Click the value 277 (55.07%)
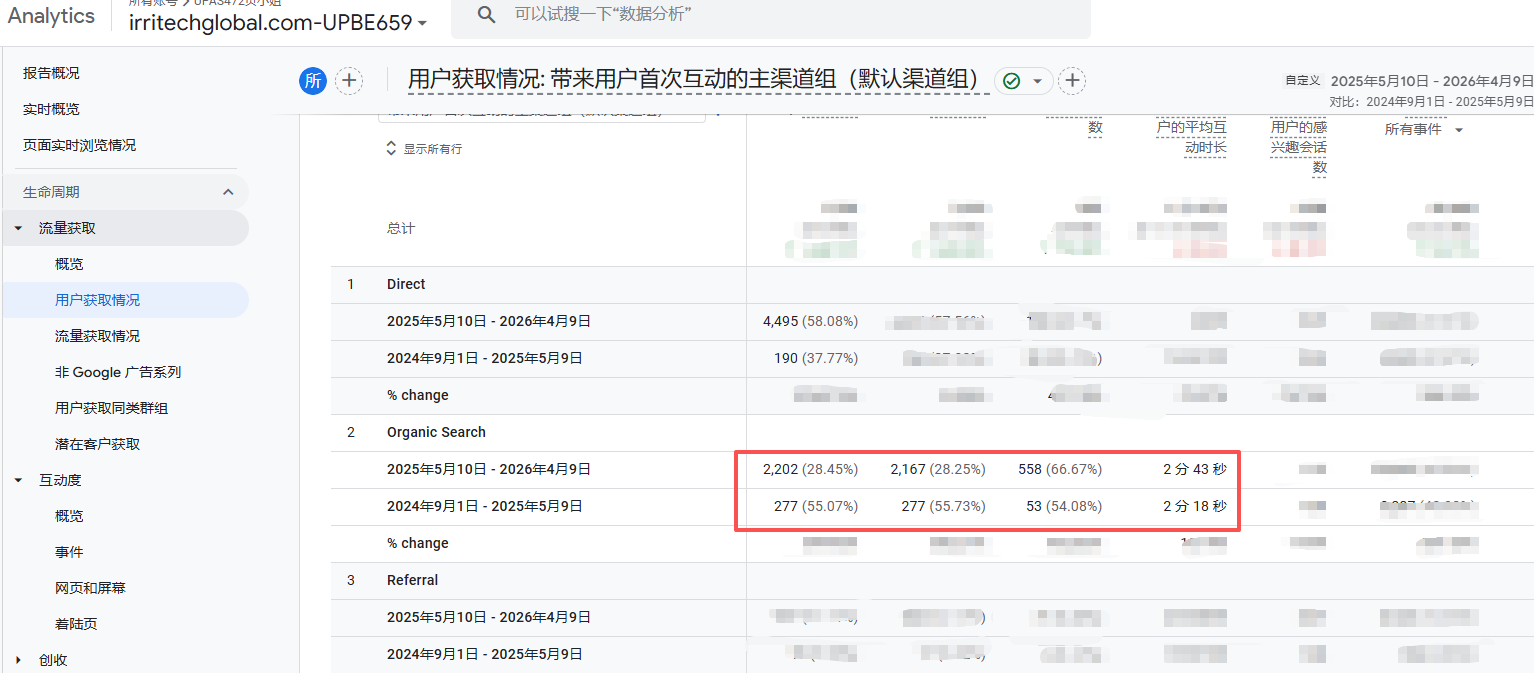The image size is (1534, 673). [x=816, y=506]
